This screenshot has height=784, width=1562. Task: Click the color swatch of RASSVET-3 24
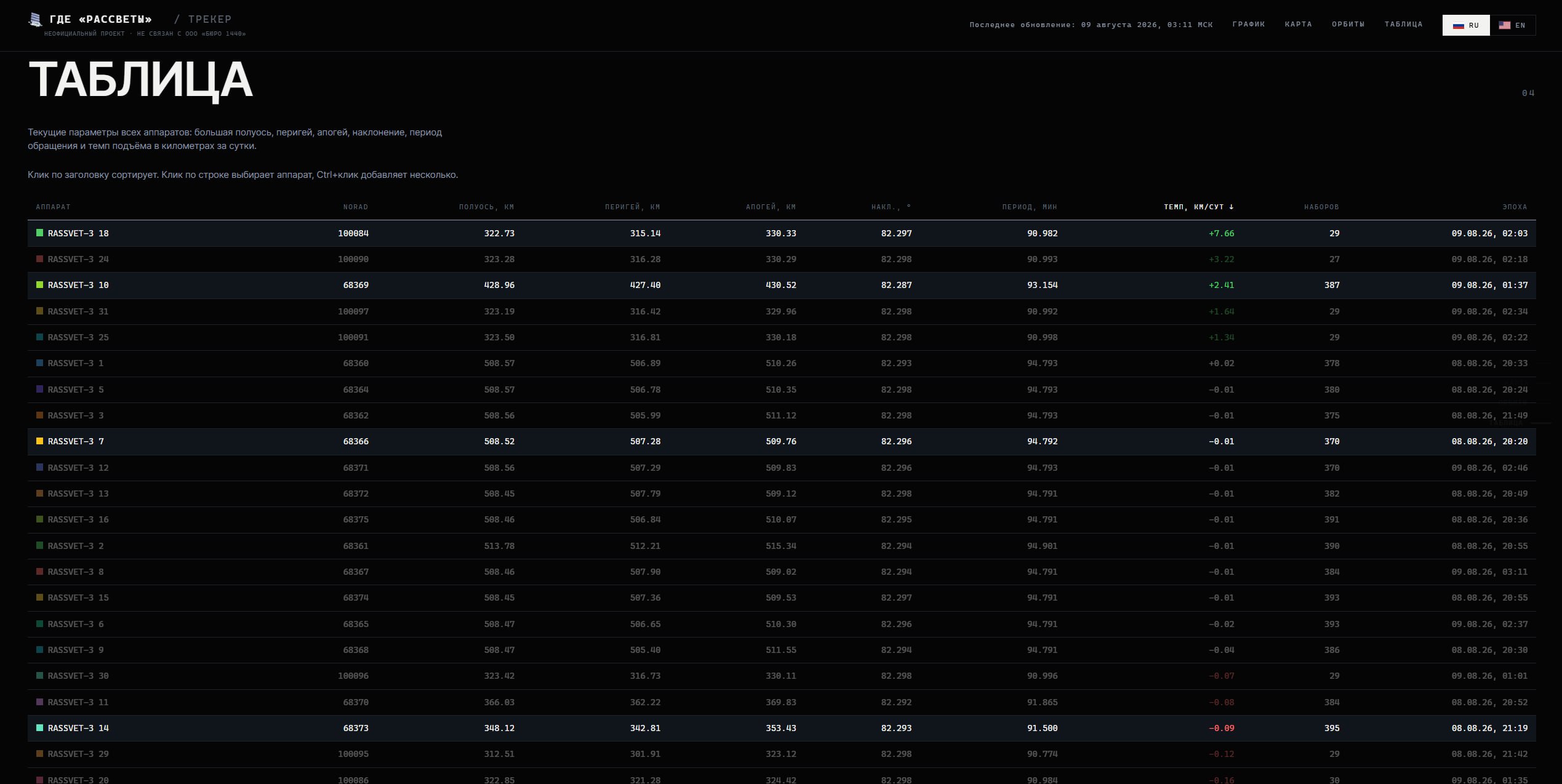pos(40,259)
